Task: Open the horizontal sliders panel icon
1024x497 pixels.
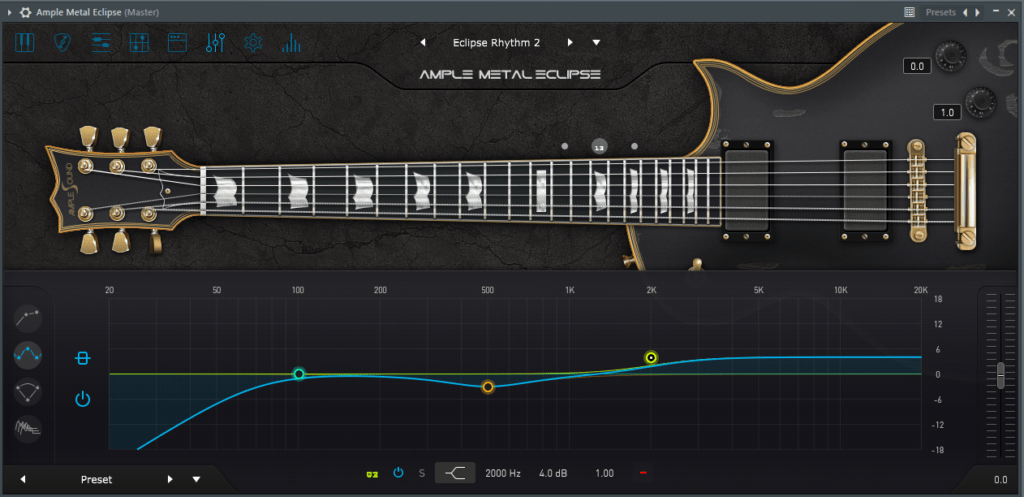Action: [x=101, y=43]
